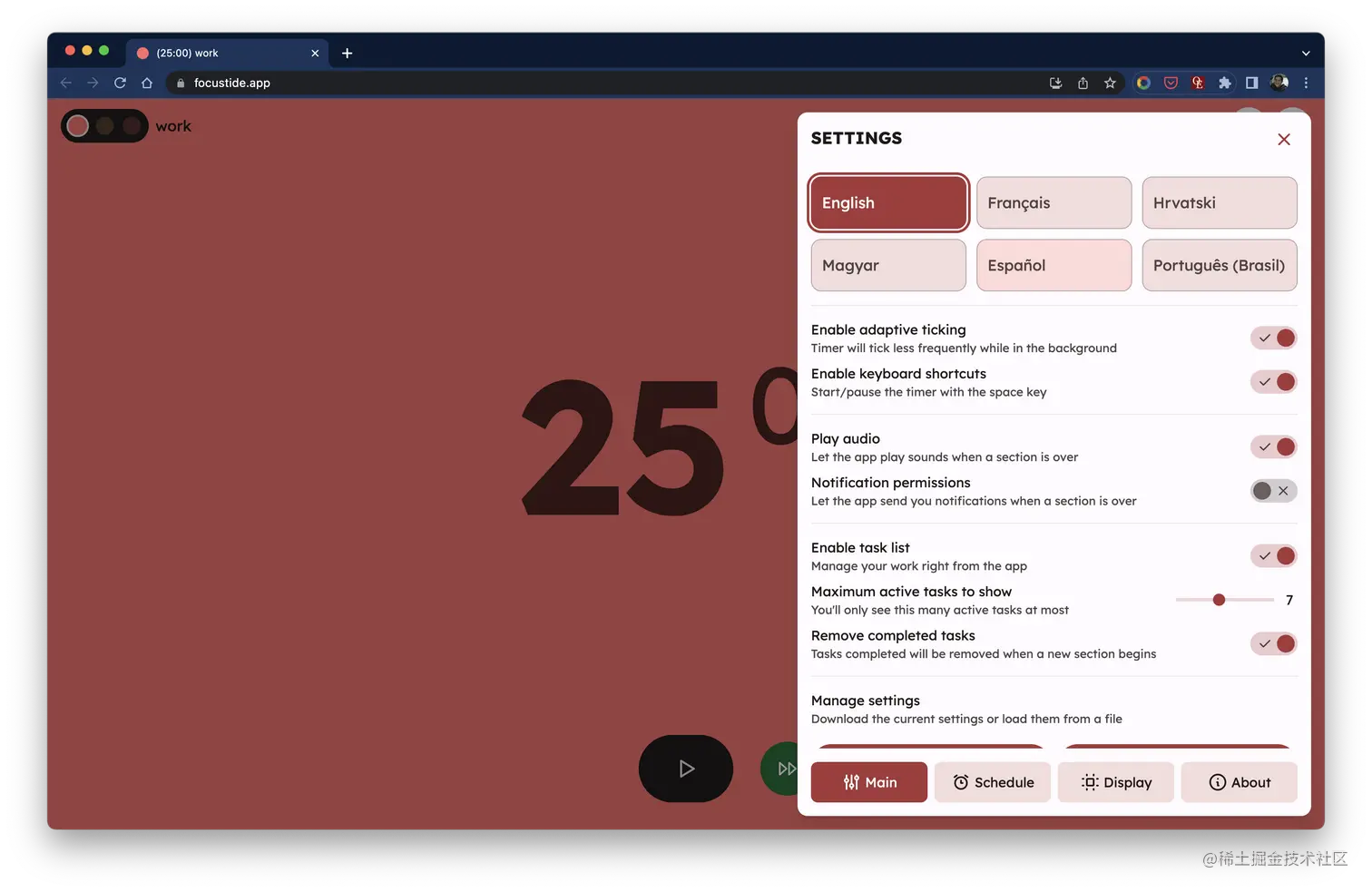Switch to the Schedule settings tab
This screenshot has width=1372, height=892.
click(993, 782)
